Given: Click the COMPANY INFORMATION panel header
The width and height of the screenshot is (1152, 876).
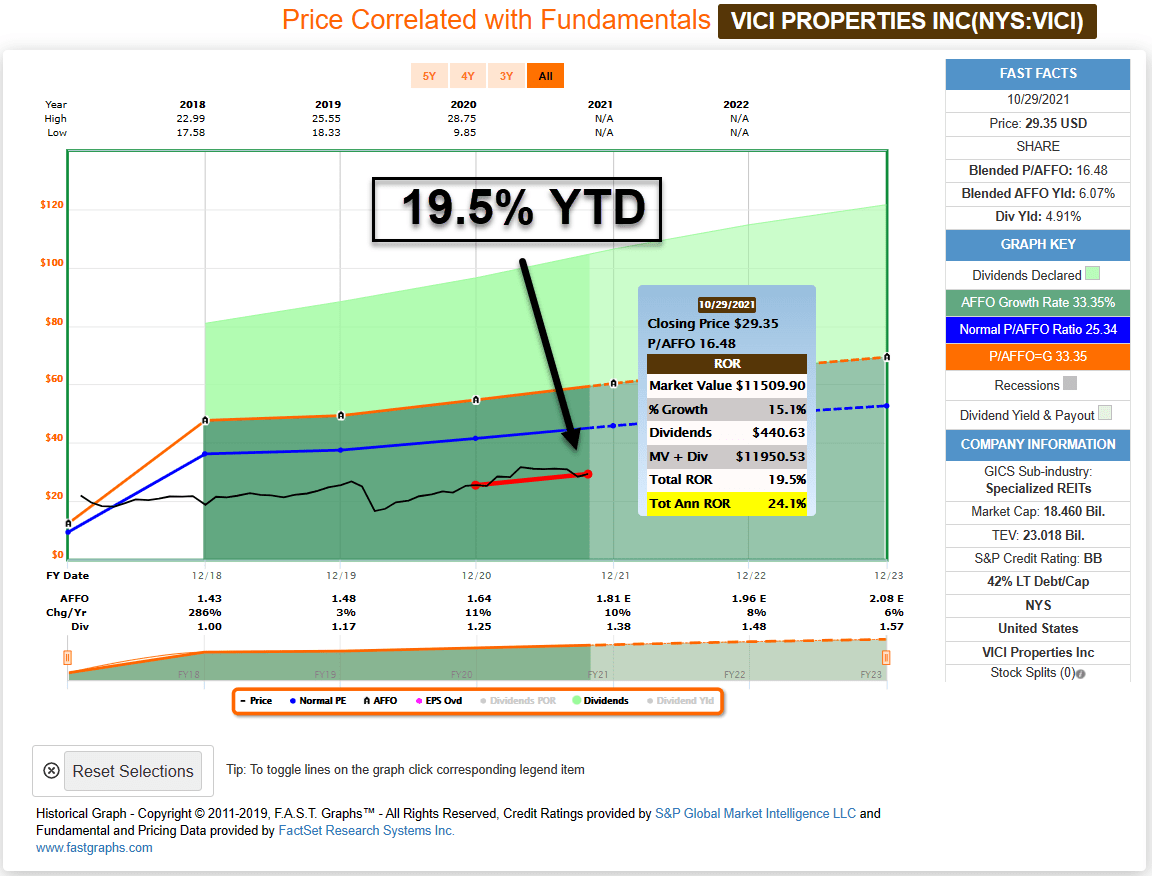Looking at the screenshot, I should click(1037, 445).
